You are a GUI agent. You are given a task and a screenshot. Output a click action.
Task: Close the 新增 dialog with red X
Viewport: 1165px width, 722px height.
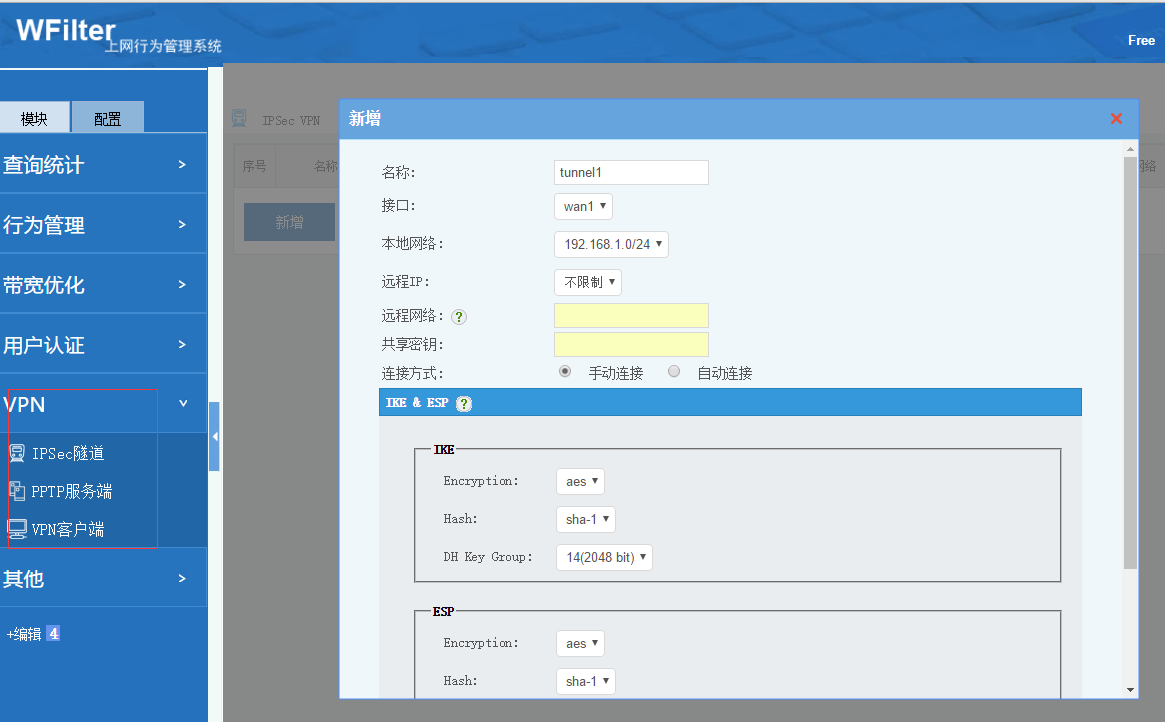tap(1116, 119)
